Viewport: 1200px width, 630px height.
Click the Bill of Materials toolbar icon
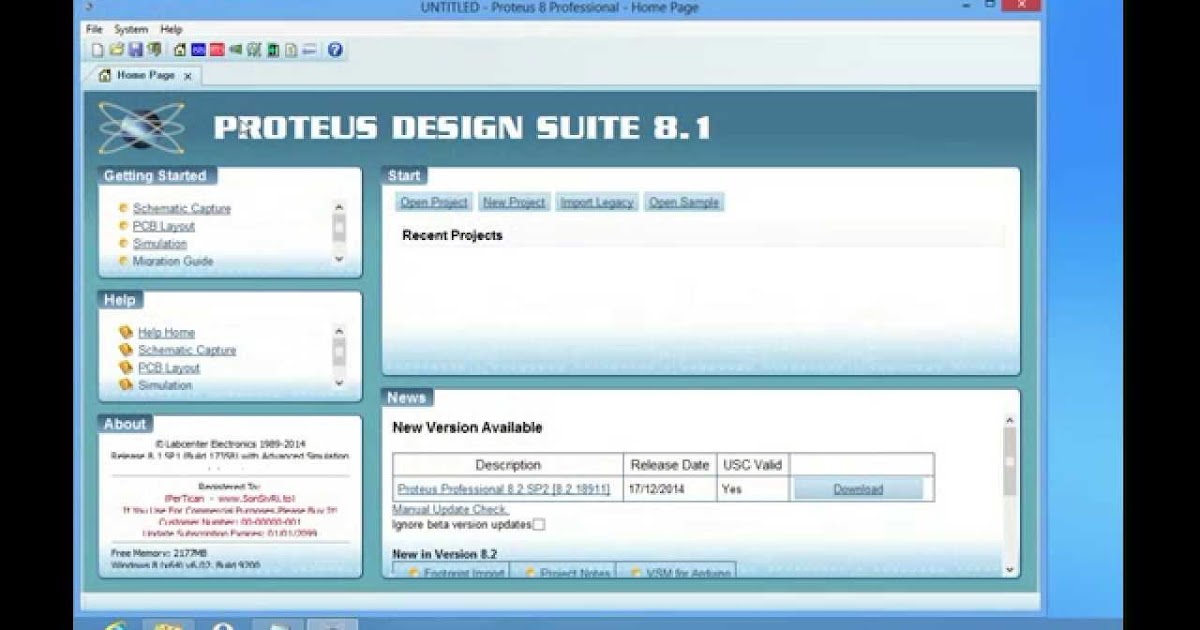pyautogui.click(x=290, y=50)
